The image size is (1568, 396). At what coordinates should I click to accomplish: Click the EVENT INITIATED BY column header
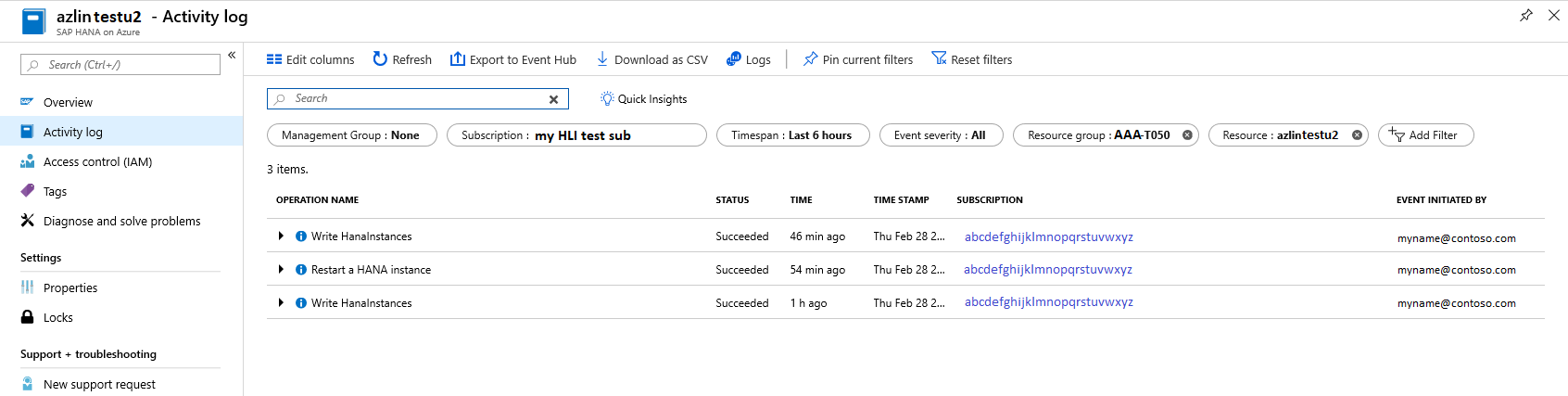(x=1441, y=200)
